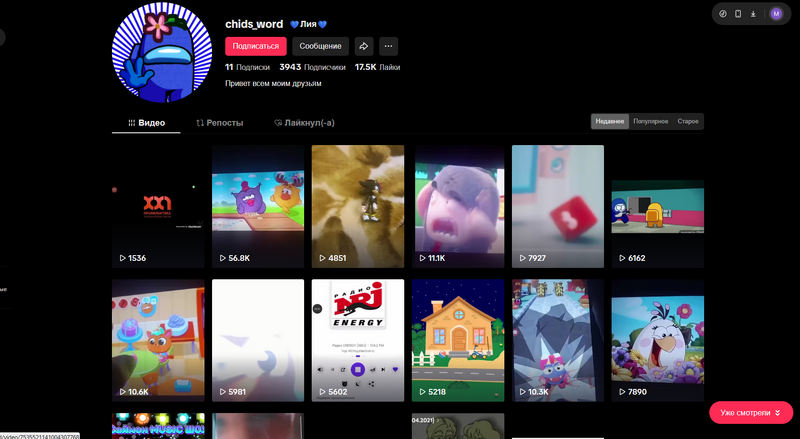
Task: Expand the Уже смотрели dropdown button
Action: pos(750,413)
